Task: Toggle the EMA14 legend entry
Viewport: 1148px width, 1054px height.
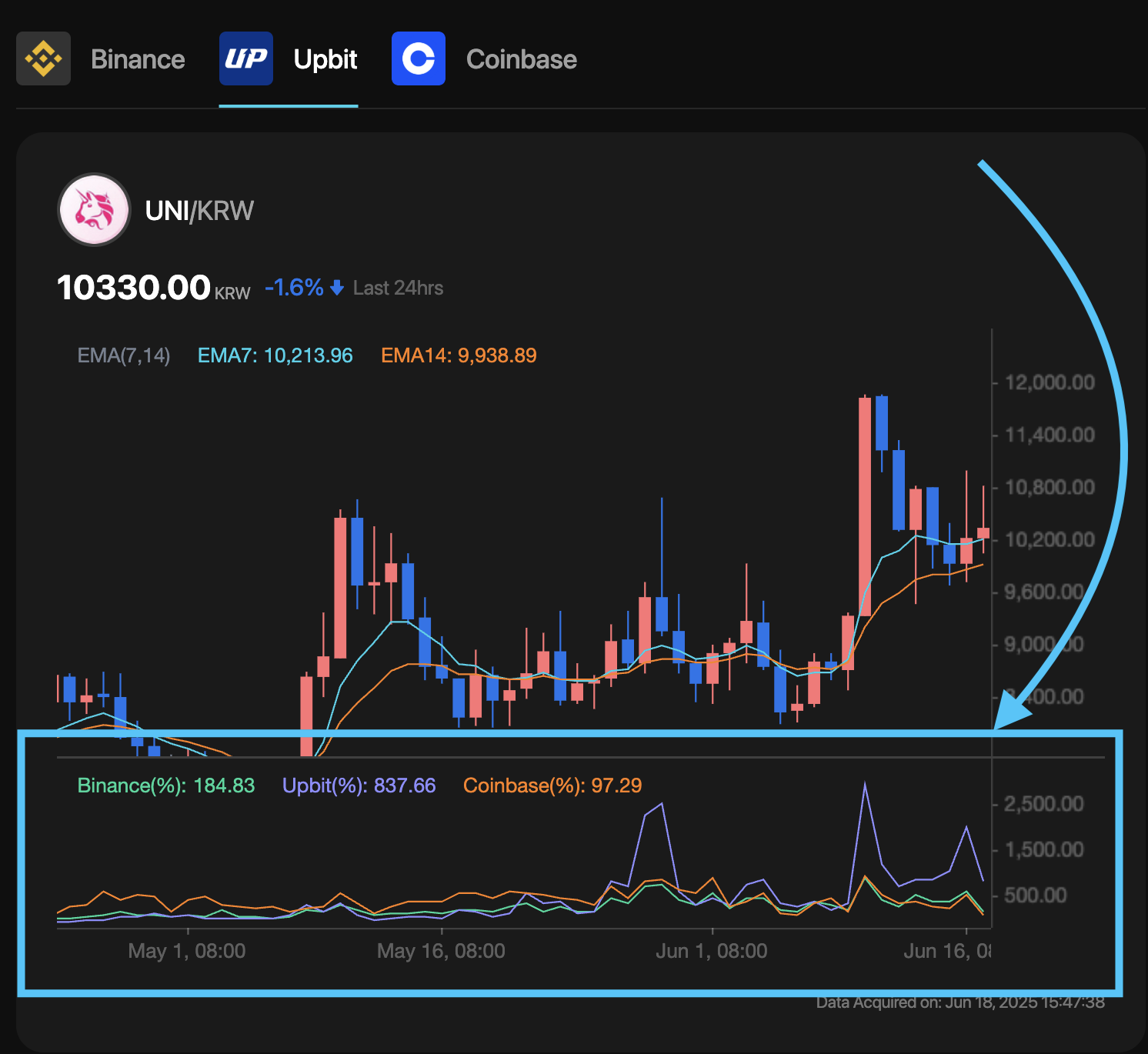Action: pyautogui.click(x=459, y=355)
